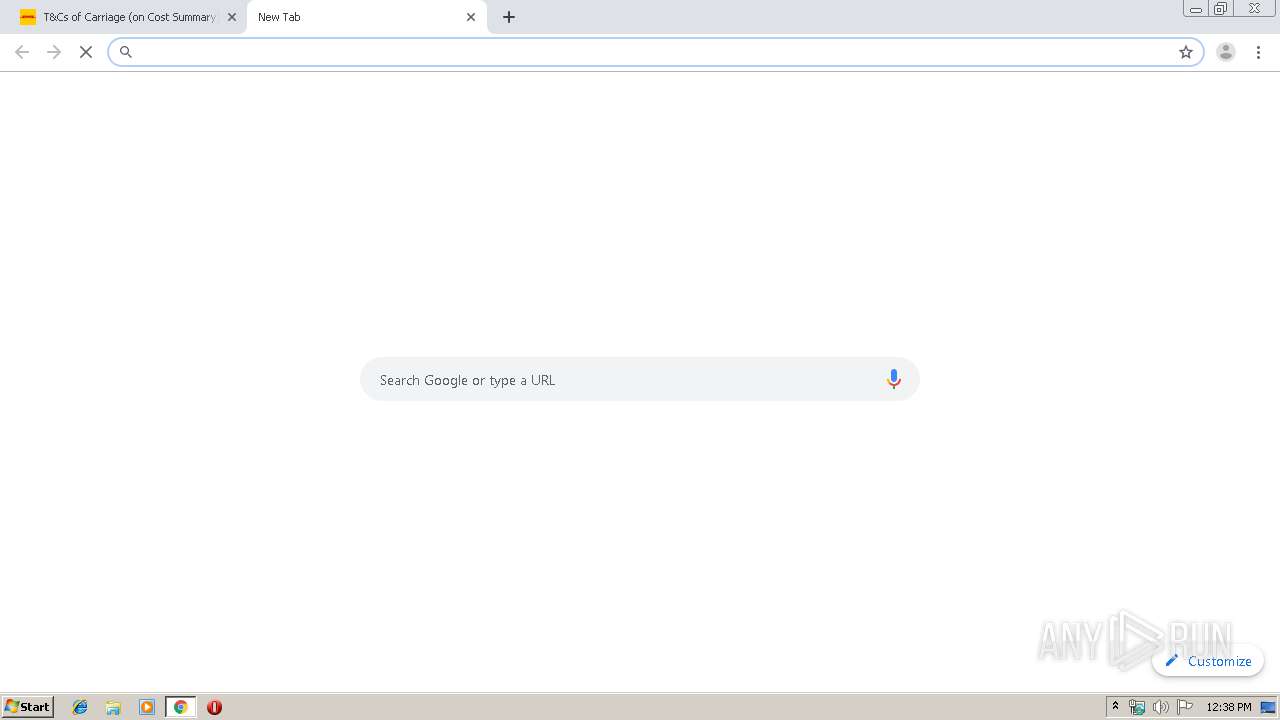
Task: Open the network tray icon
Action: pyautogui.click(x=1137, y=707)
